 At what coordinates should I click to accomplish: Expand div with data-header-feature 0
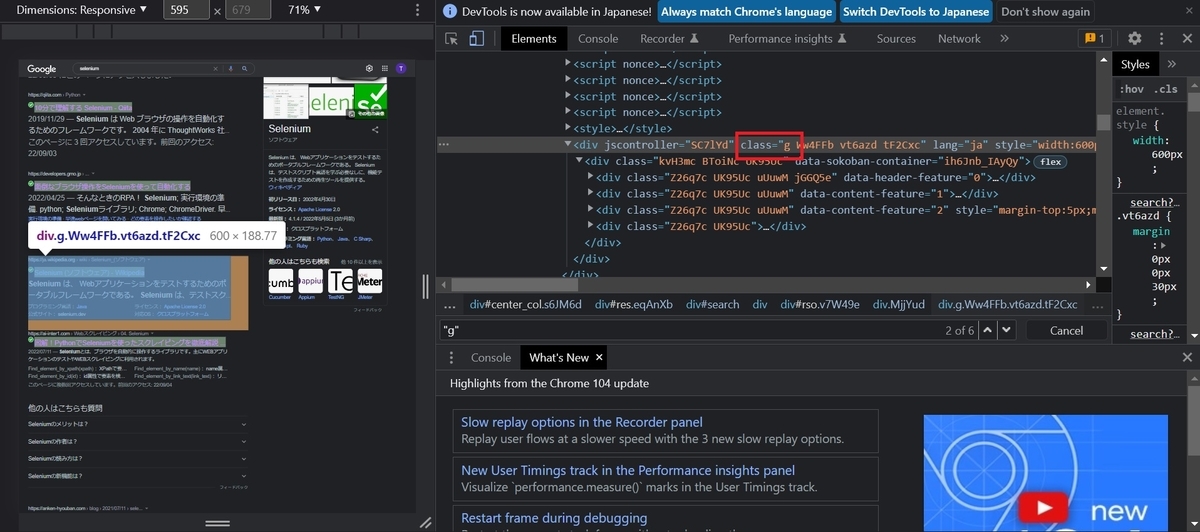coord(590,177)
